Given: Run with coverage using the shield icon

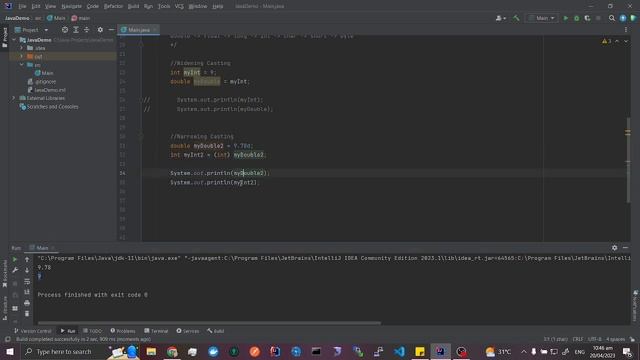Looking at the screenshot, I should click(587, 18).
